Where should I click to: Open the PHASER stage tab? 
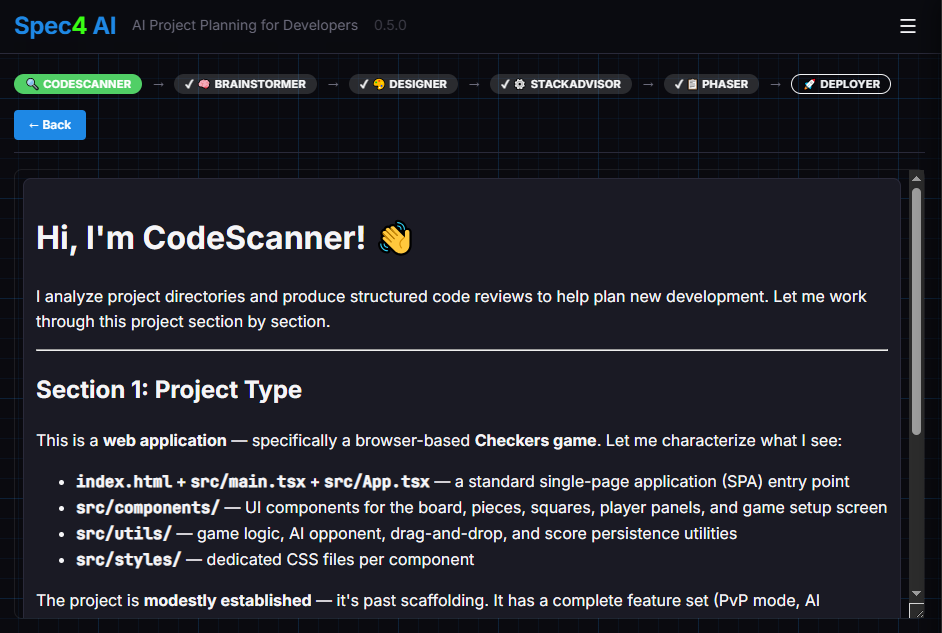point(711,84)
